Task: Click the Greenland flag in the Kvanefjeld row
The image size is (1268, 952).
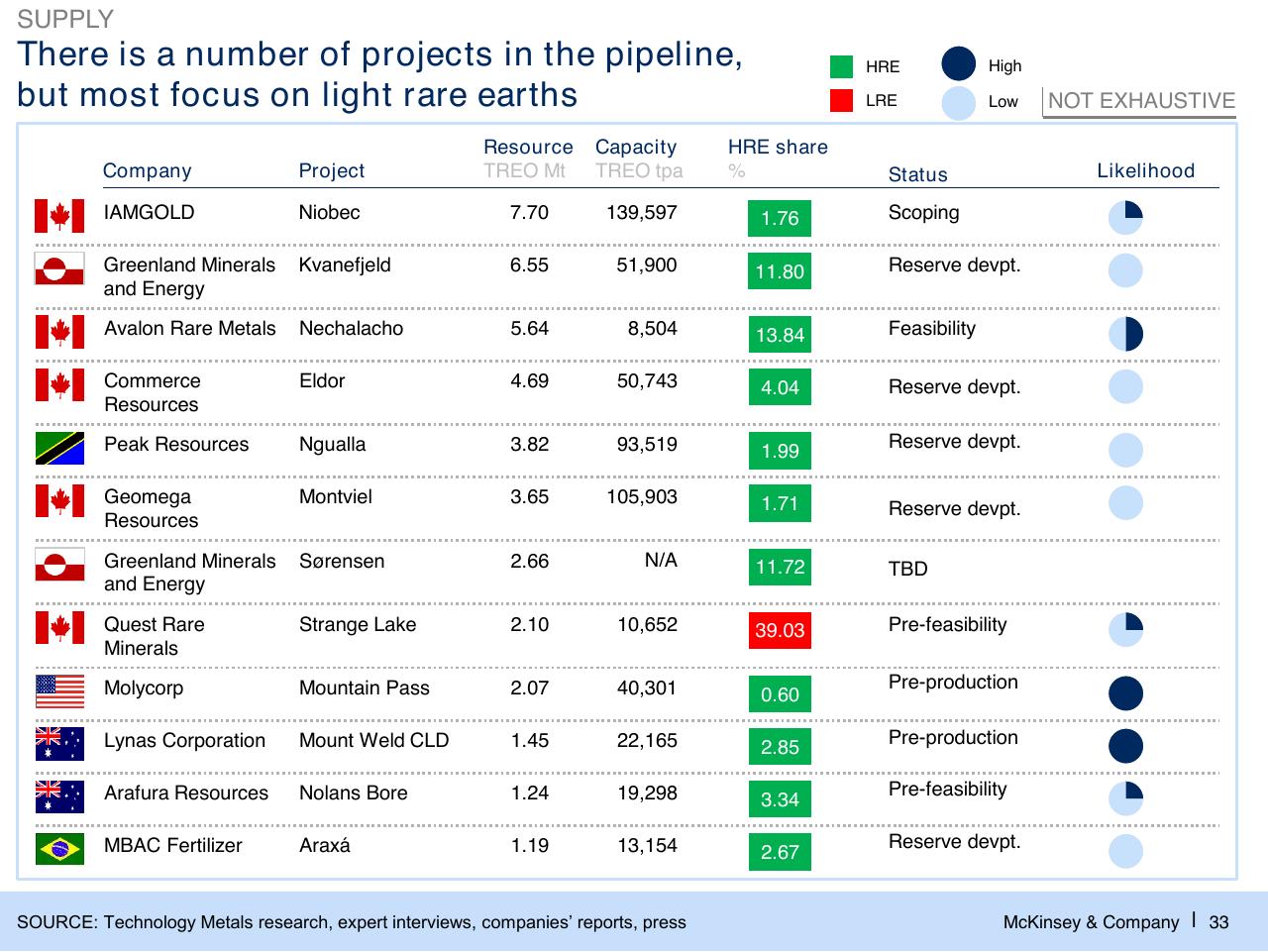Action: (59, 268)
